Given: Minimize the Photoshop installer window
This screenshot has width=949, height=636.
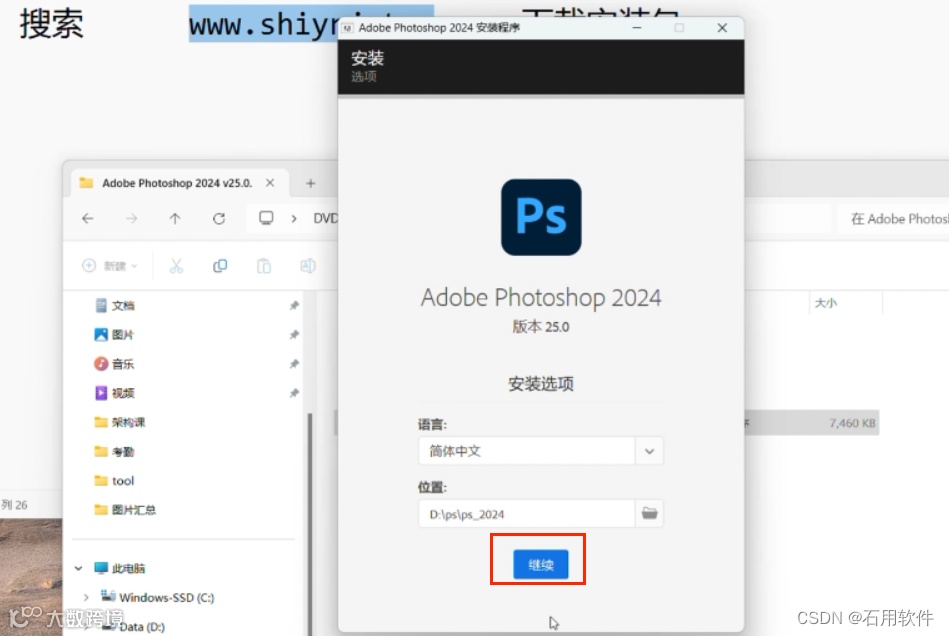Looking at the screenshot, I should (637, 28).
